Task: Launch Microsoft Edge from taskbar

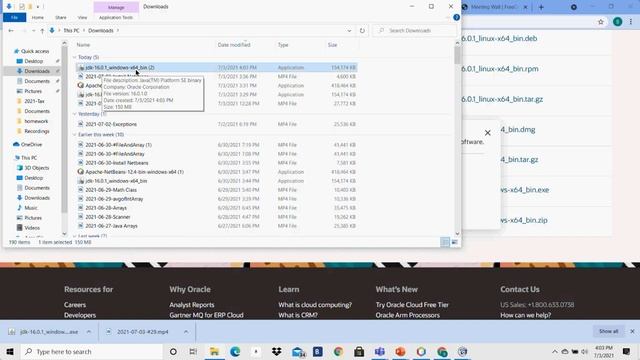Action: 235,351
